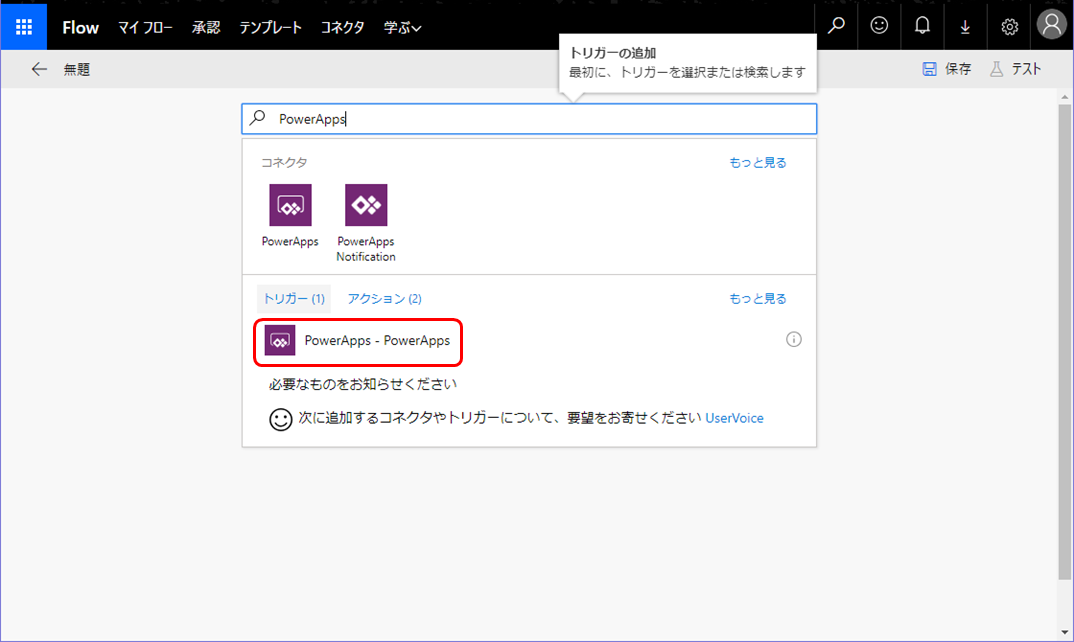Screen dimensions: 1074x642
Task: Open the notifications bell icon
Action: 922,26
